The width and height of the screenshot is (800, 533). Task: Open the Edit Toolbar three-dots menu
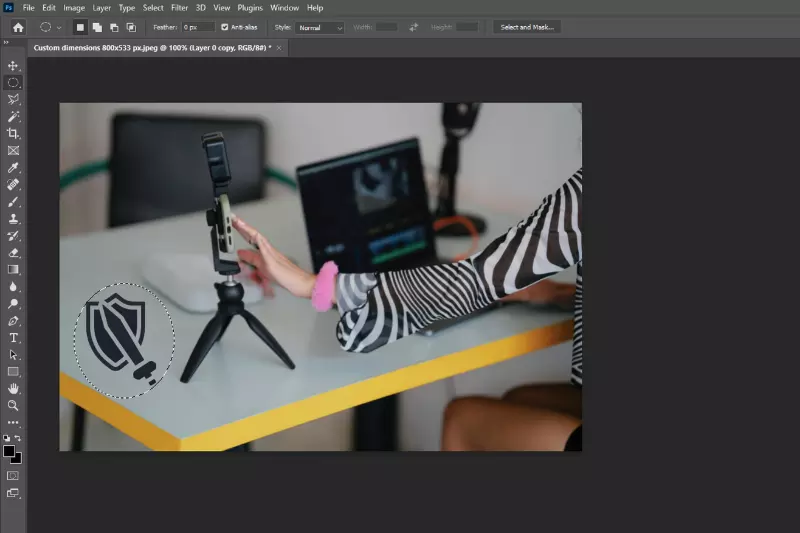click(x=13, y=423)
